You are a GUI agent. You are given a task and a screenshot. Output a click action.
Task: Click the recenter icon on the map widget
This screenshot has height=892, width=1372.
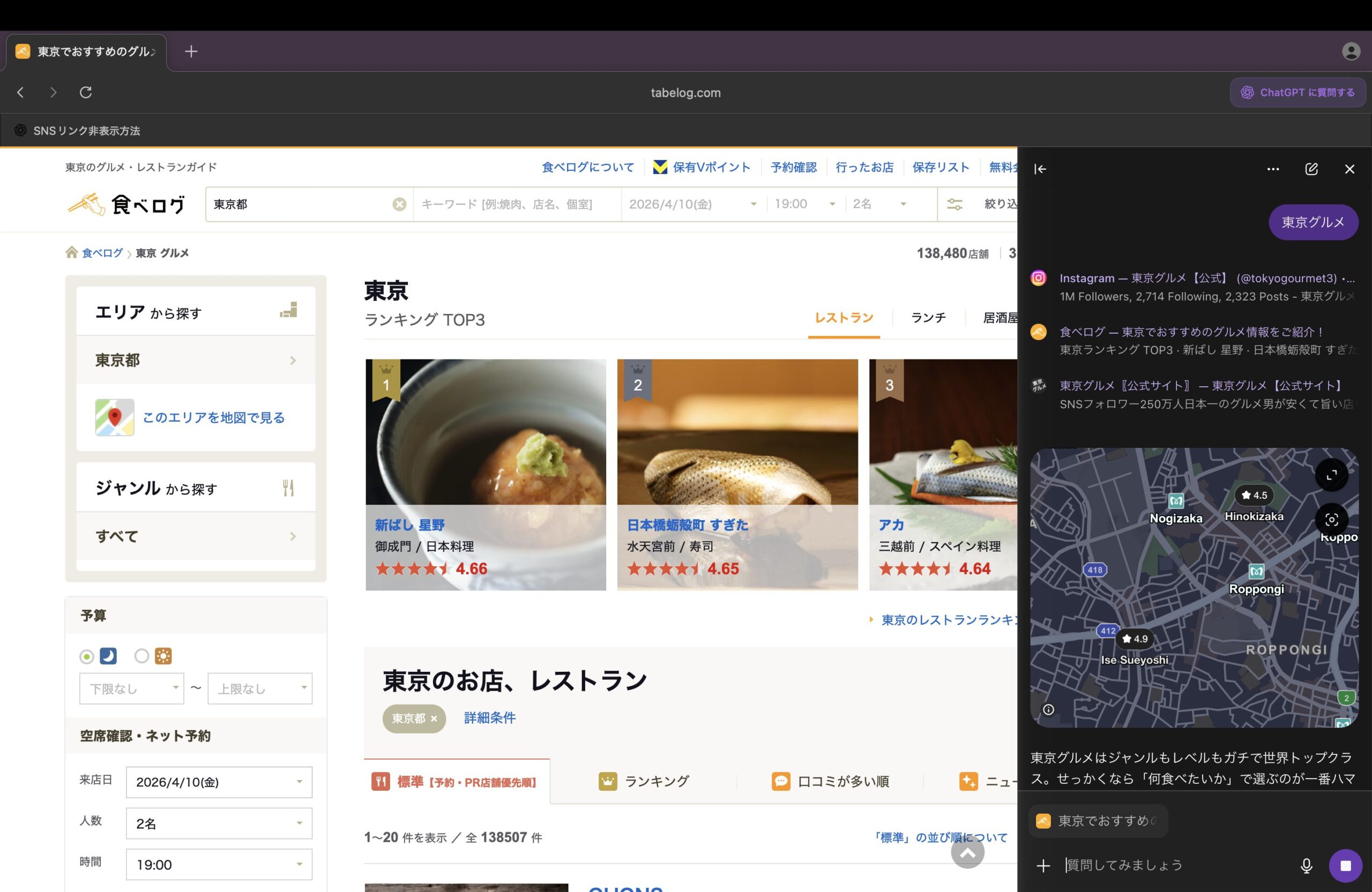(x=1332, y=520)
